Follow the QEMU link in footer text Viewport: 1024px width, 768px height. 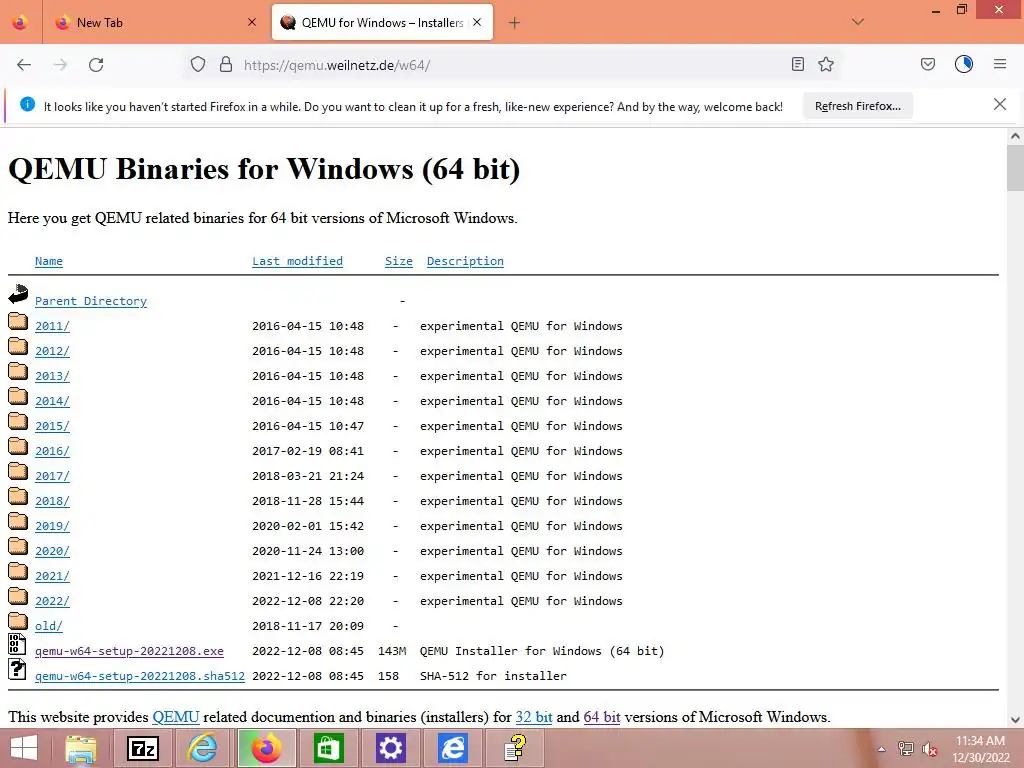tap(176, 717)
